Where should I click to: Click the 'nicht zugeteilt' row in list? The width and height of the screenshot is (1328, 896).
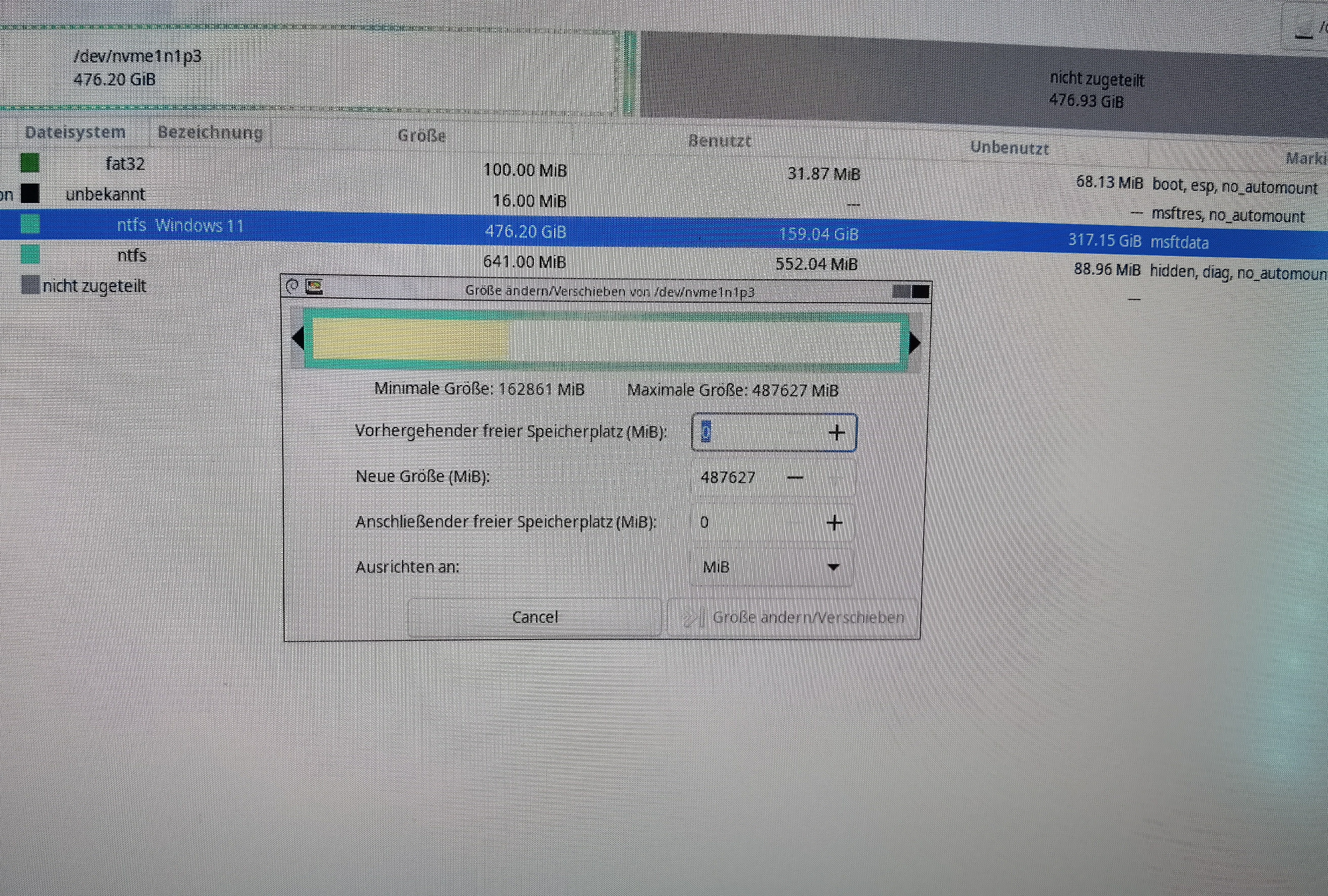point(94,286)
